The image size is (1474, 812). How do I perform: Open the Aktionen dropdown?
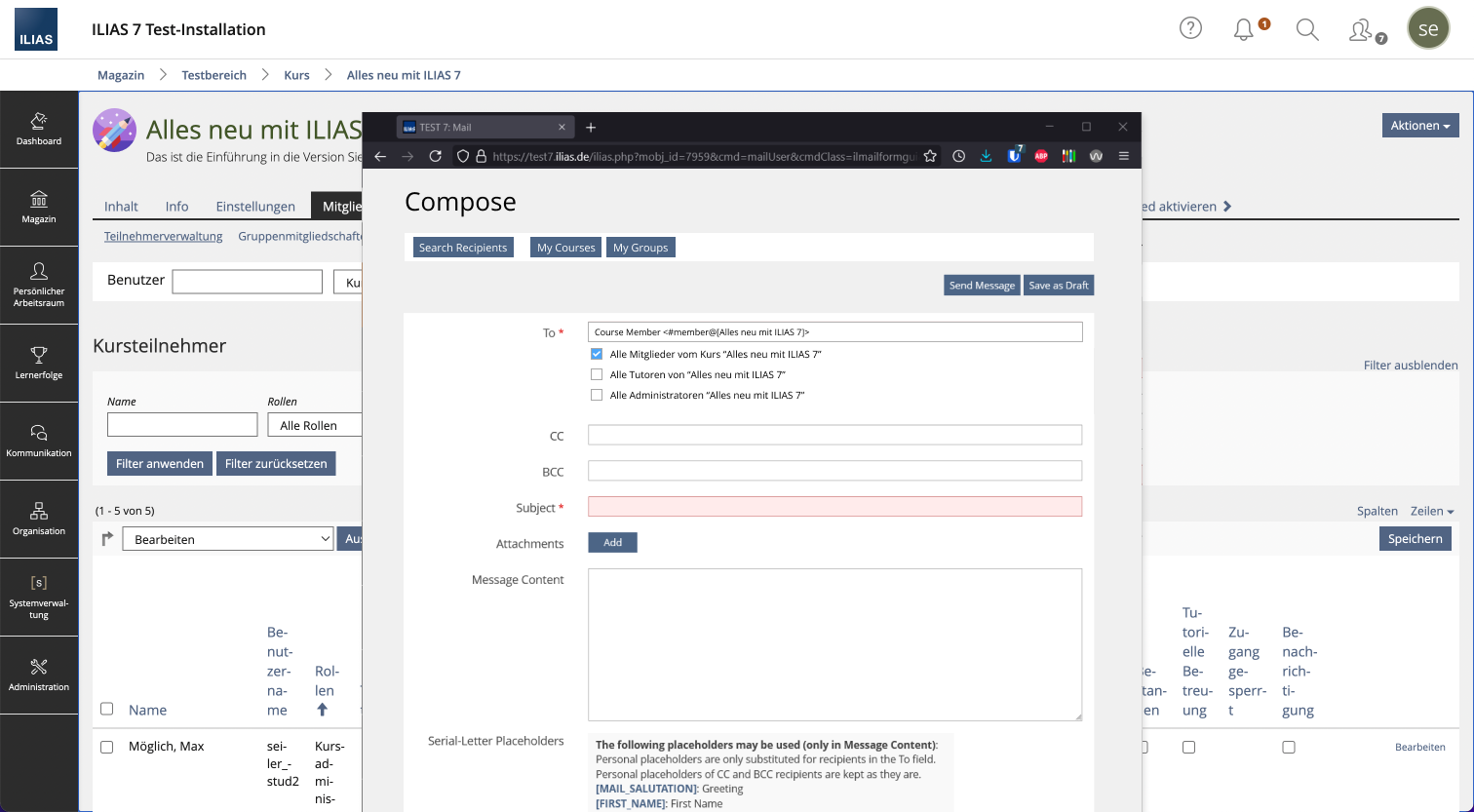tap(1419, 126)
